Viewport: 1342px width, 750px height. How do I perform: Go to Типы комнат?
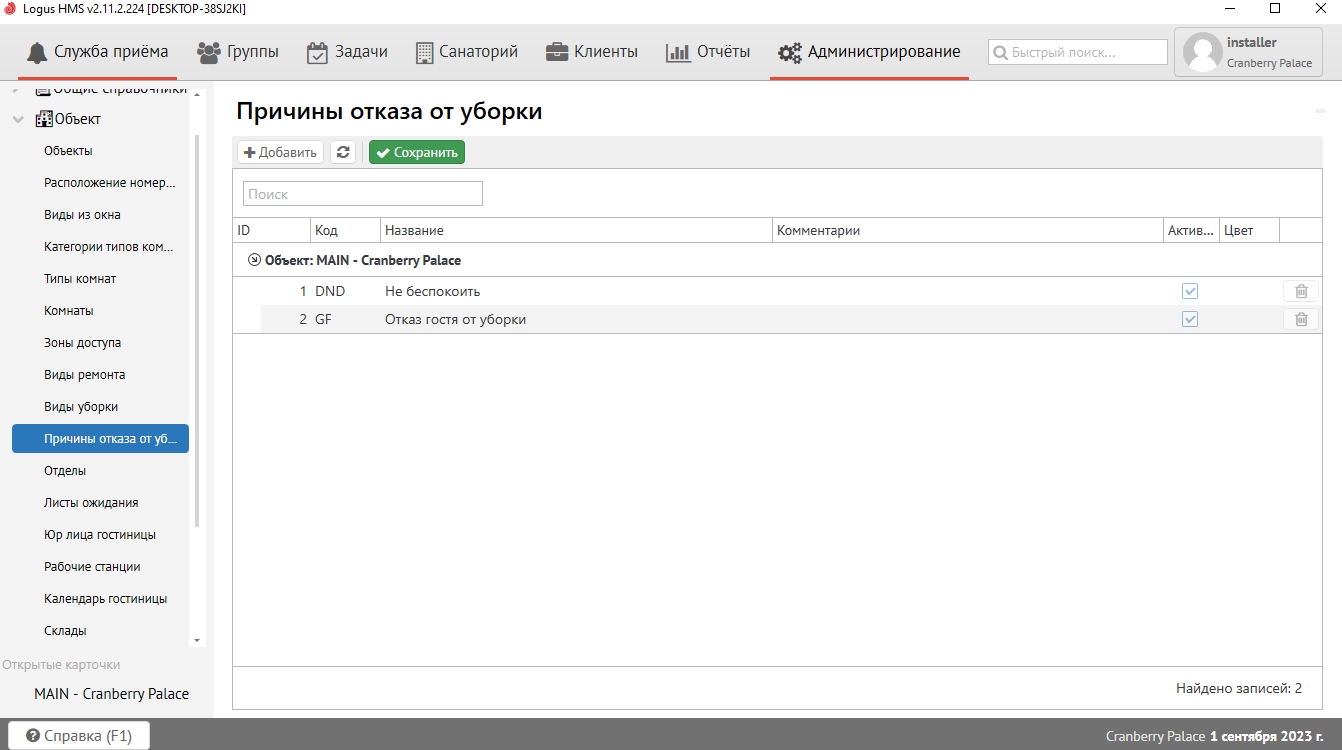(80, 279)
